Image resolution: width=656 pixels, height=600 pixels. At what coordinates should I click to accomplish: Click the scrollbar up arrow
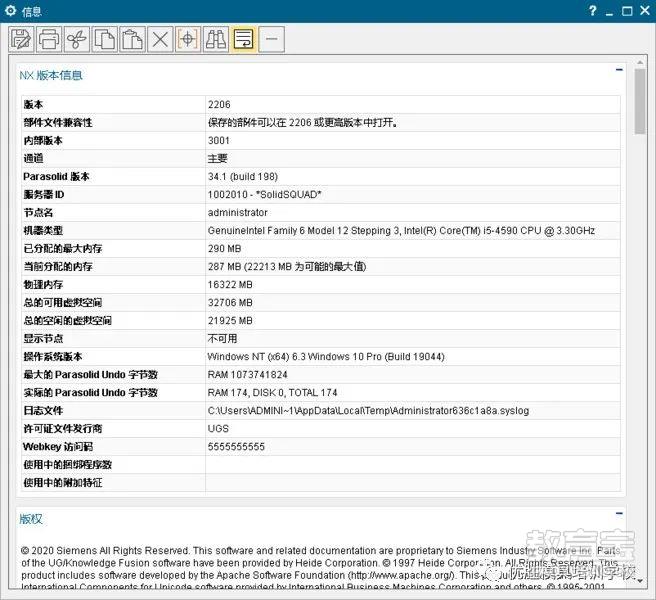(640, 62)
